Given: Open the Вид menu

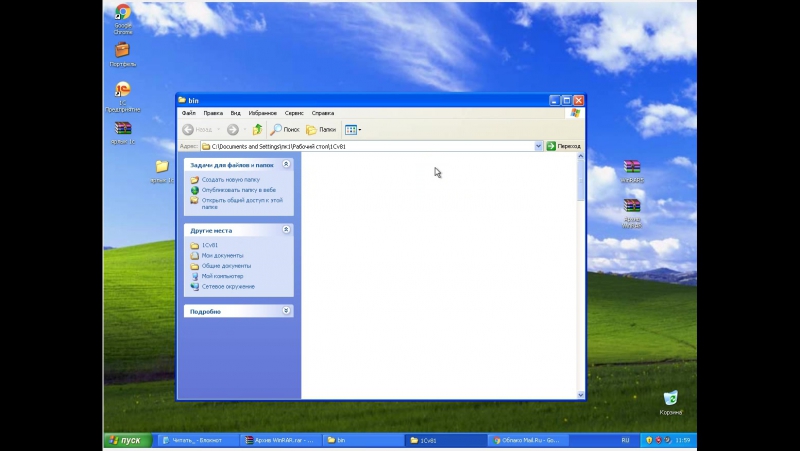Looking at the screenshot, I should tap(235, 113).
